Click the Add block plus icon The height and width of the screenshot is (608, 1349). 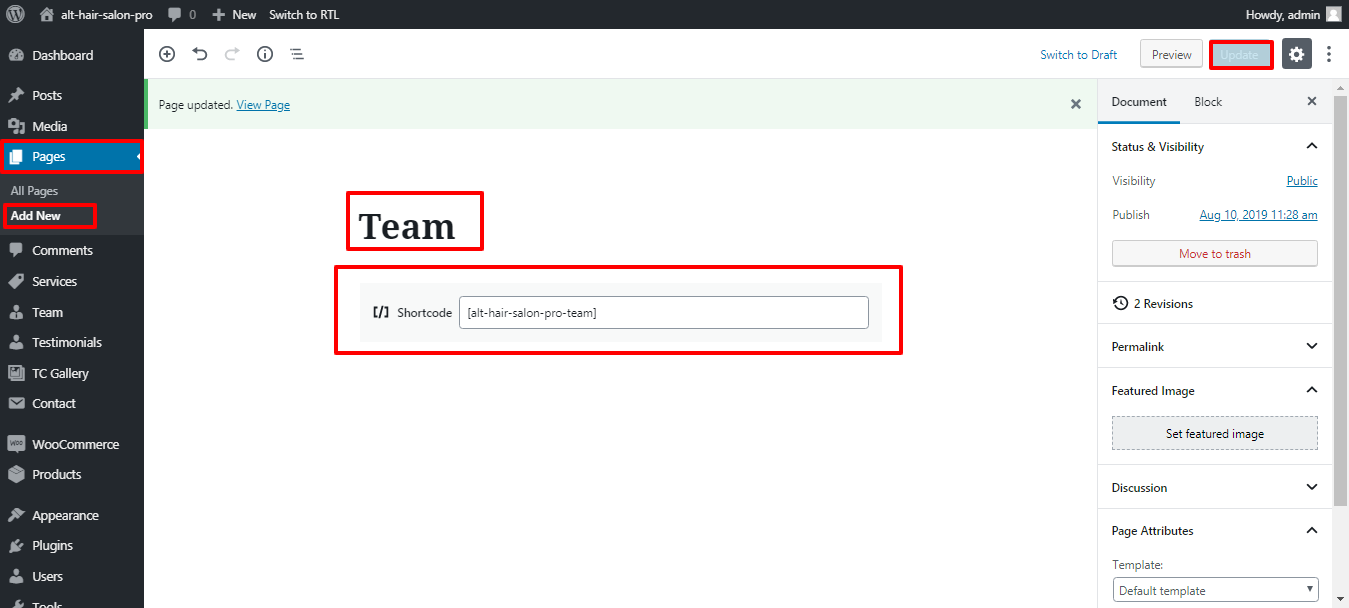click(x=167, y=54)
